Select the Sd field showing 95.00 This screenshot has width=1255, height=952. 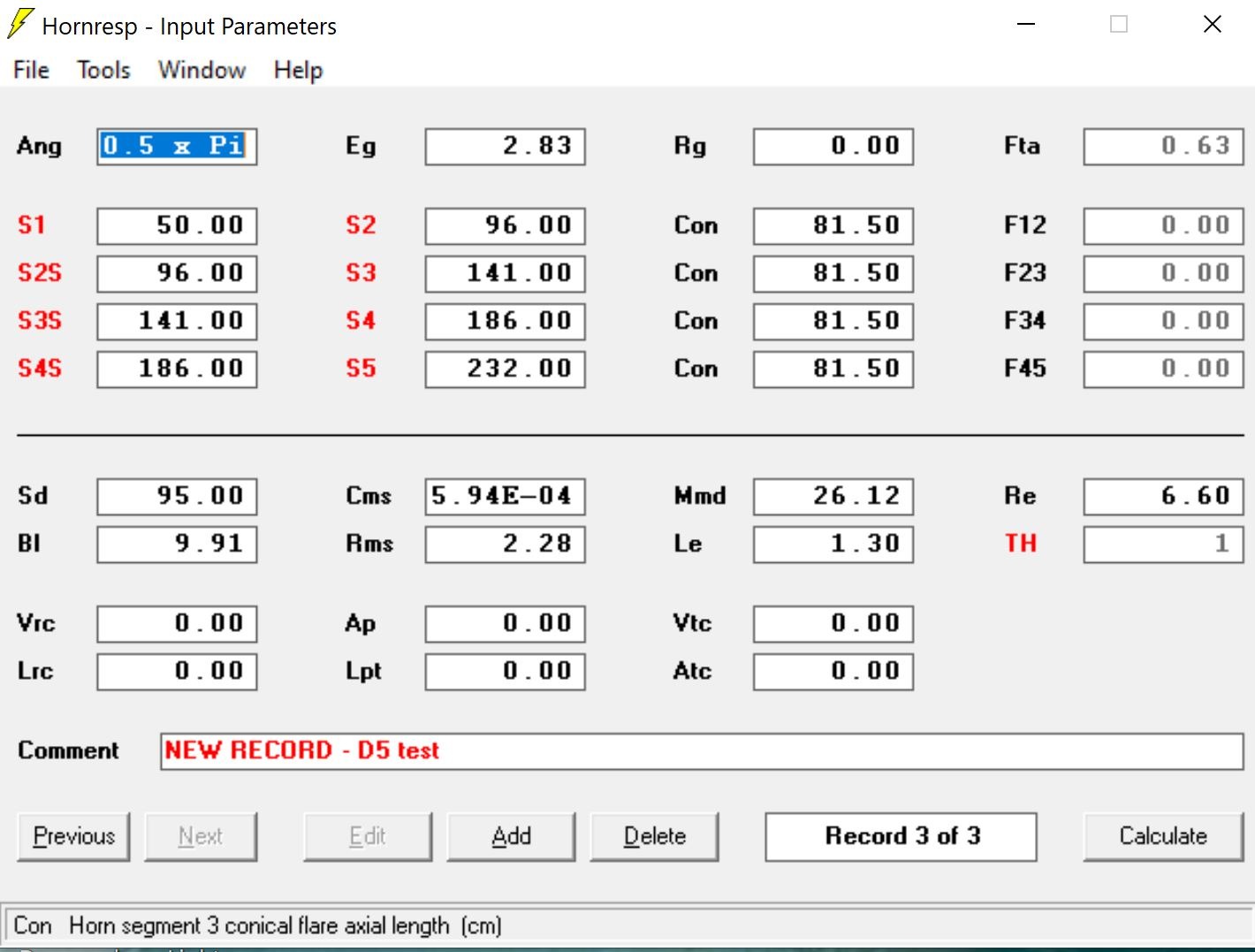point(177,497)
